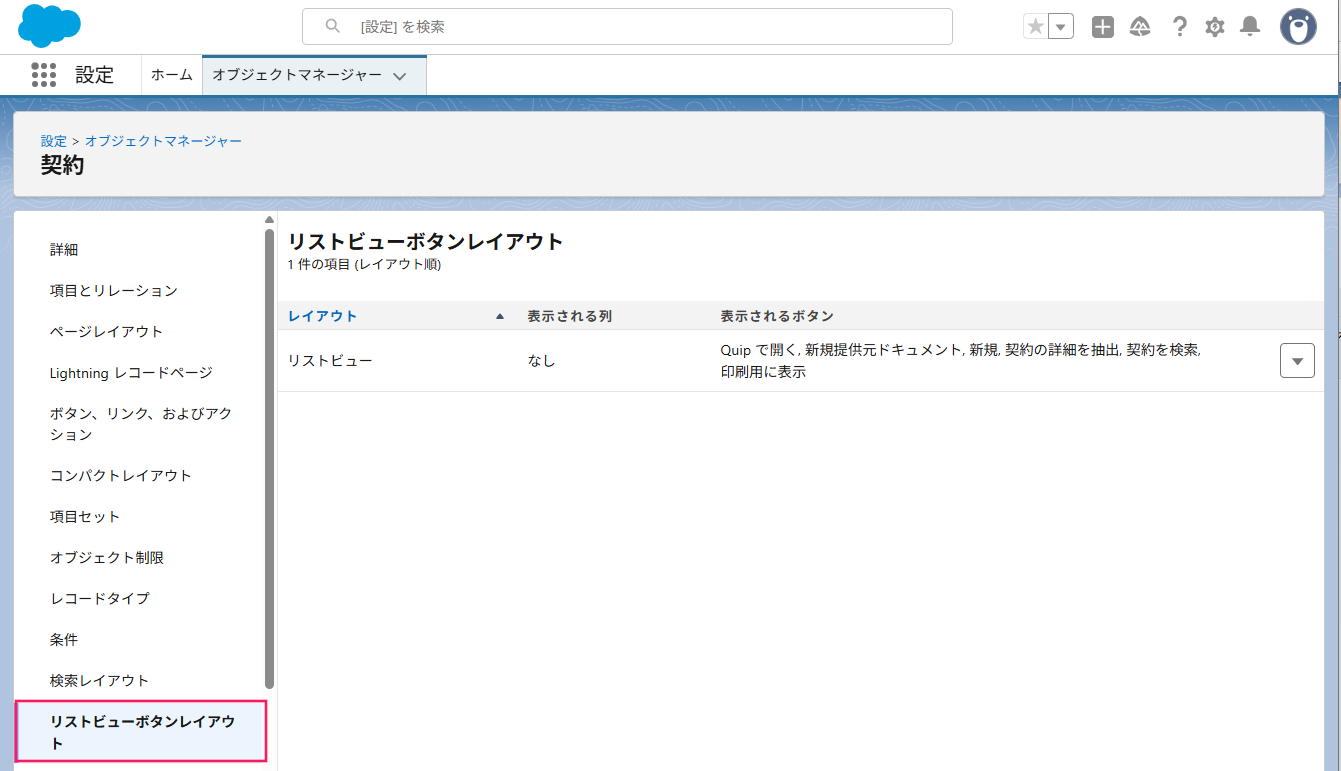
Task: Click the 契約 page heading
Action: pos(63,165)
